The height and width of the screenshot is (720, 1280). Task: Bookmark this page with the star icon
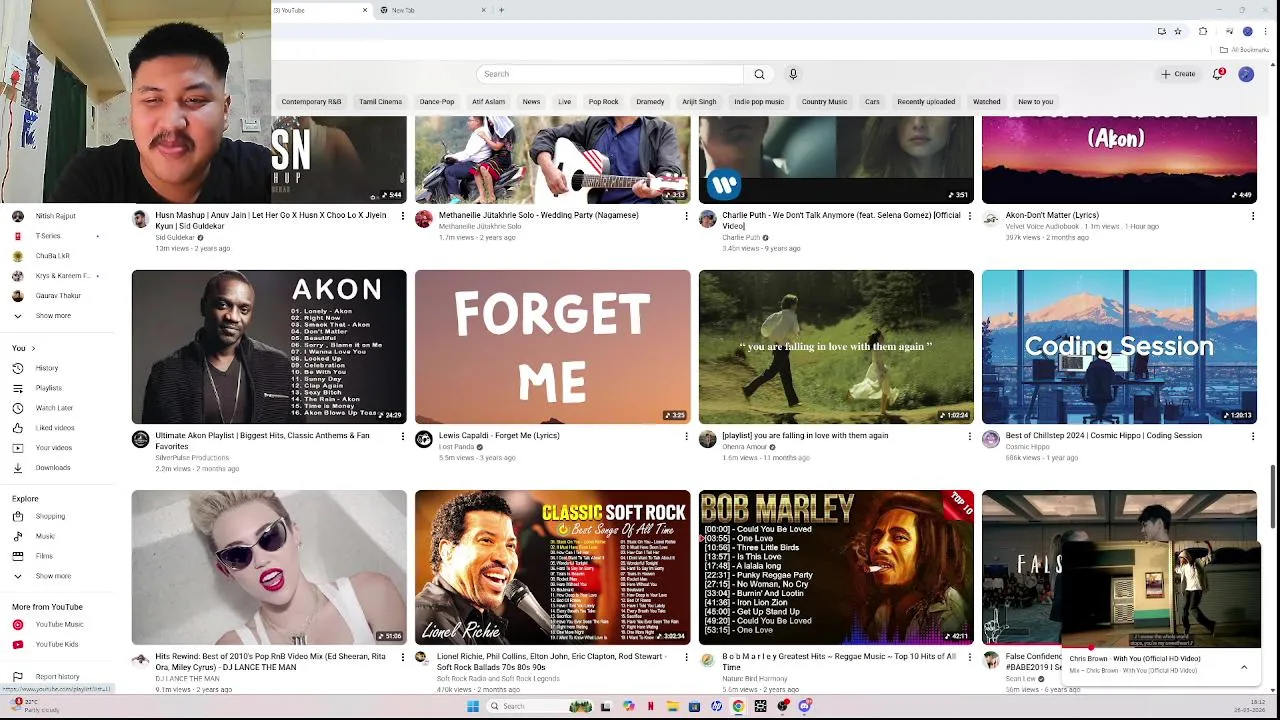tap(1178, 31)
